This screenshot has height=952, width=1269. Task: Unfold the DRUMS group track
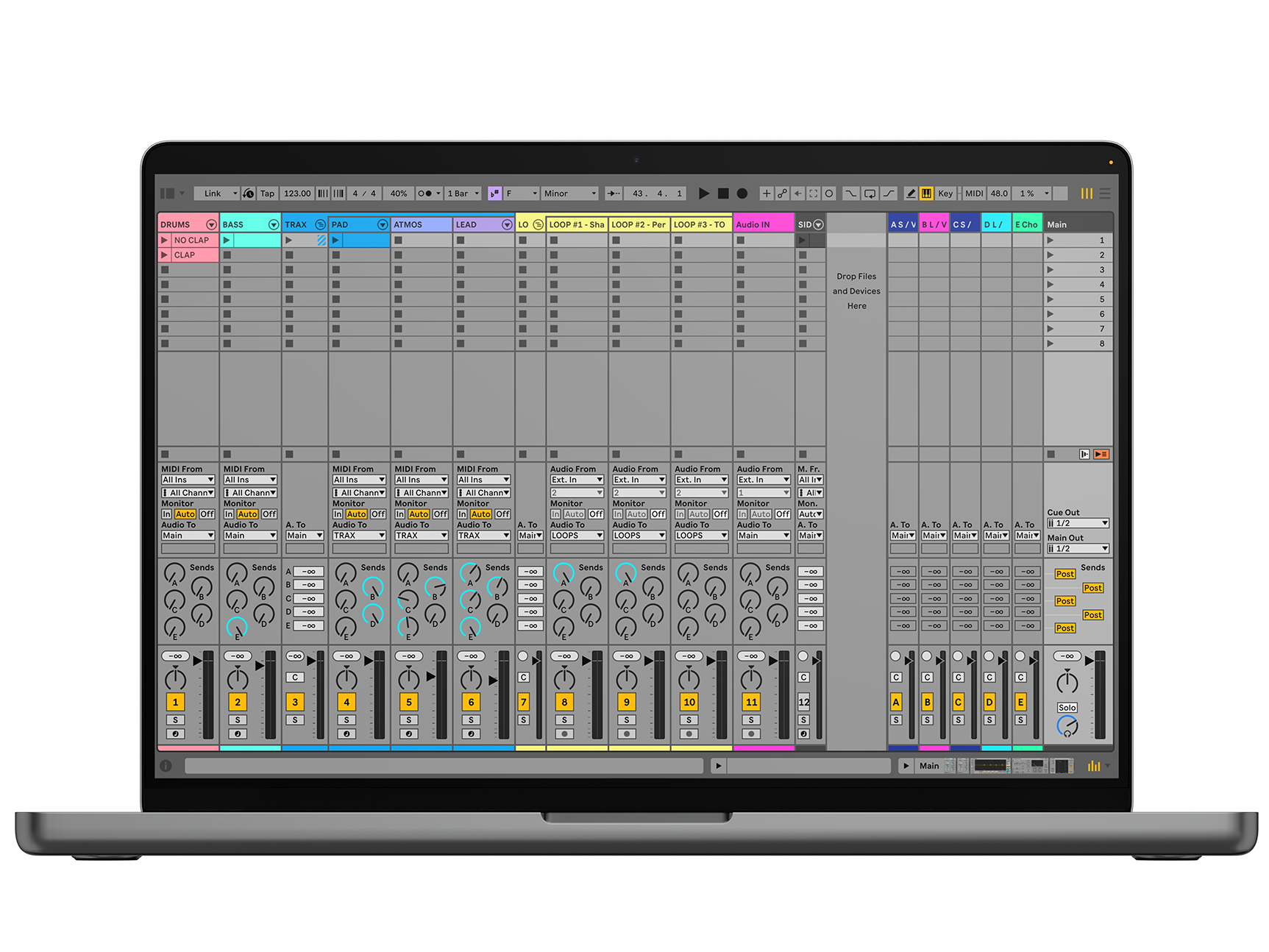click(211, 224)
